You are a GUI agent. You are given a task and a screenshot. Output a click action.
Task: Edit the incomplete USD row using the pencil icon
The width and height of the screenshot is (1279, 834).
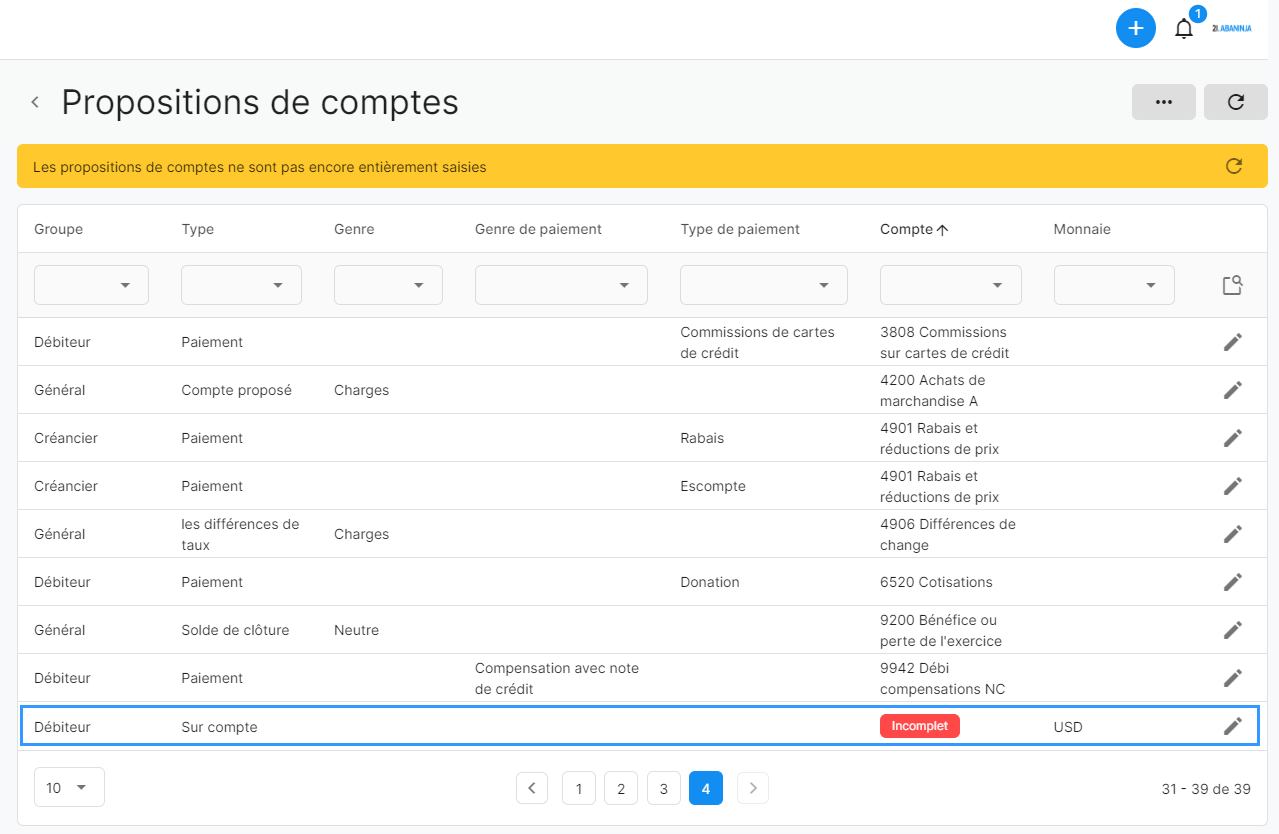click(1232, 726)
